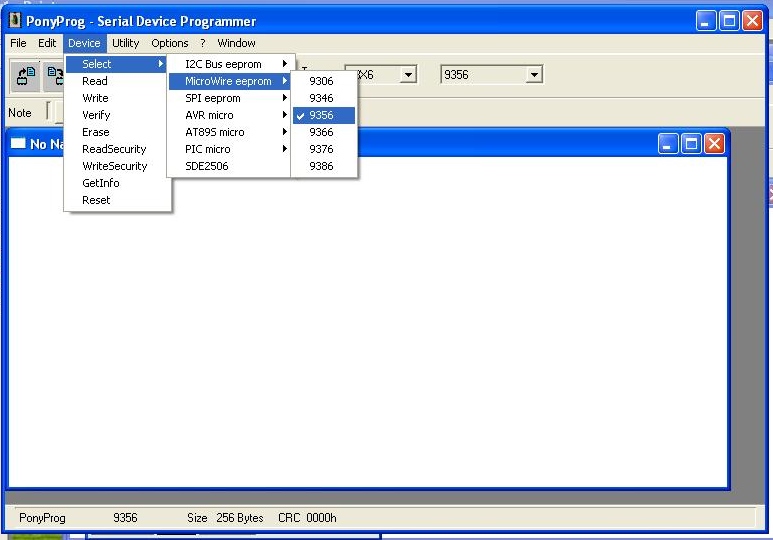
Task: Choose Write from Device menu
Action: 118,98
